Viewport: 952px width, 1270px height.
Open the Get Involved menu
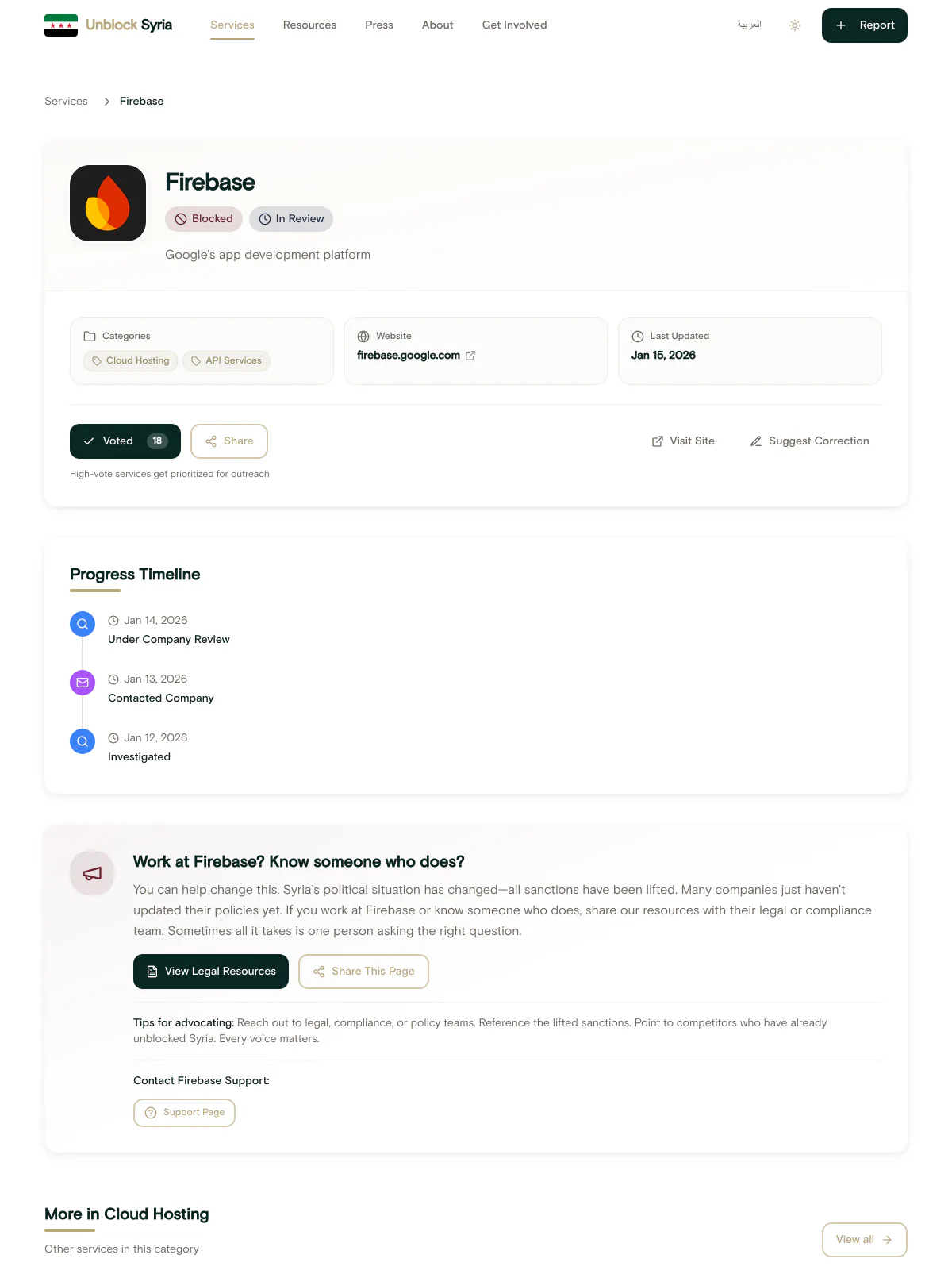(514, 25)
